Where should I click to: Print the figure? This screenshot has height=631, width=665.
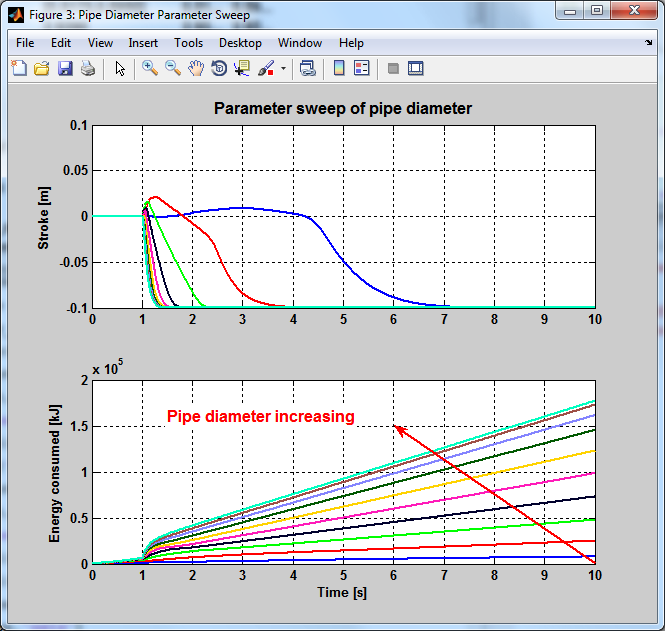pos(88,69)
